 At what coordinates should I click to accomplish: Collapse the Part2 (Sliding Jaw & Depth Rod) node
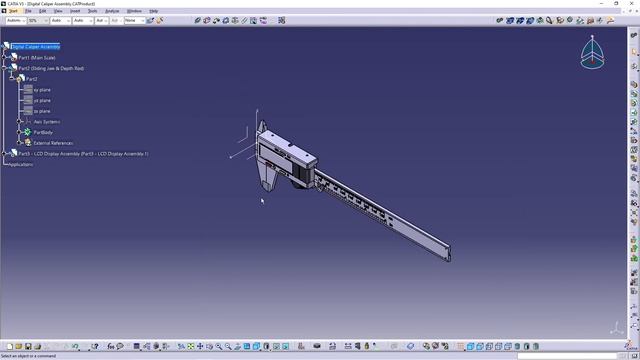pos(4,68)
